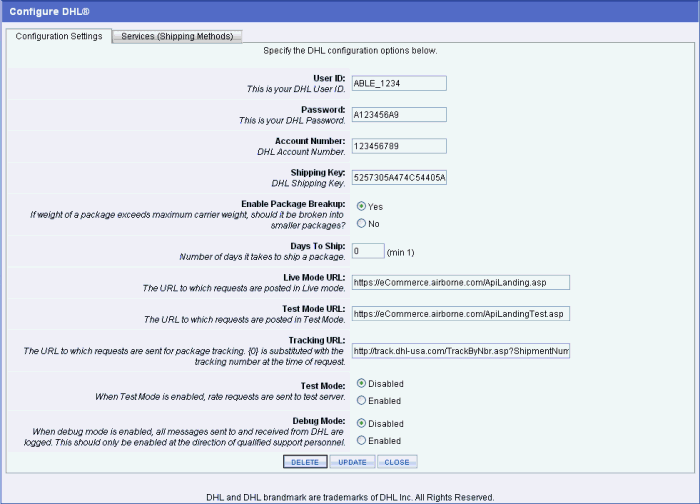This screenshot has width=700, height=504.
Task: Set Debug Mode to Enabled
Action: coord(361,440)
